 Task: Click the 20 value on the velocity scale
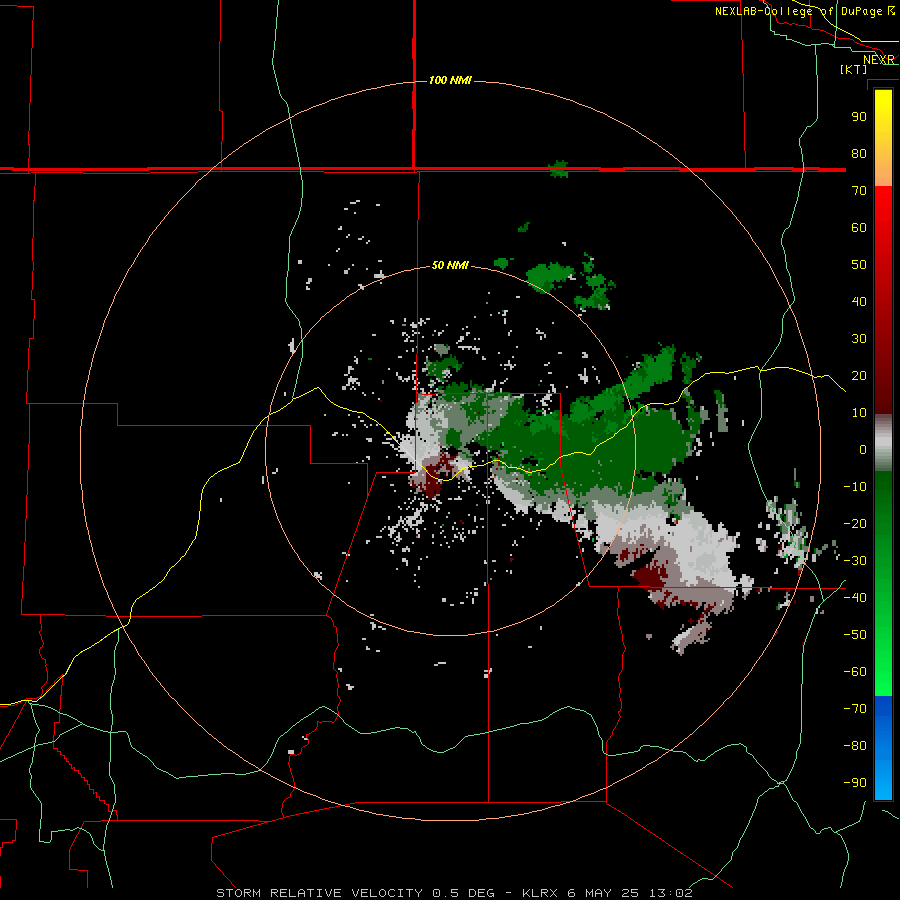859,375
